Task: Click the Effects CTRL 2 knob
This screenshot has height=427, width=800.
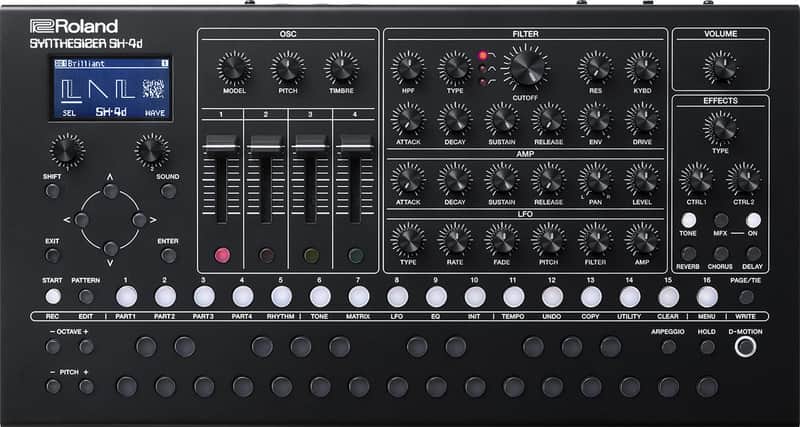Action: coord(743,179)
